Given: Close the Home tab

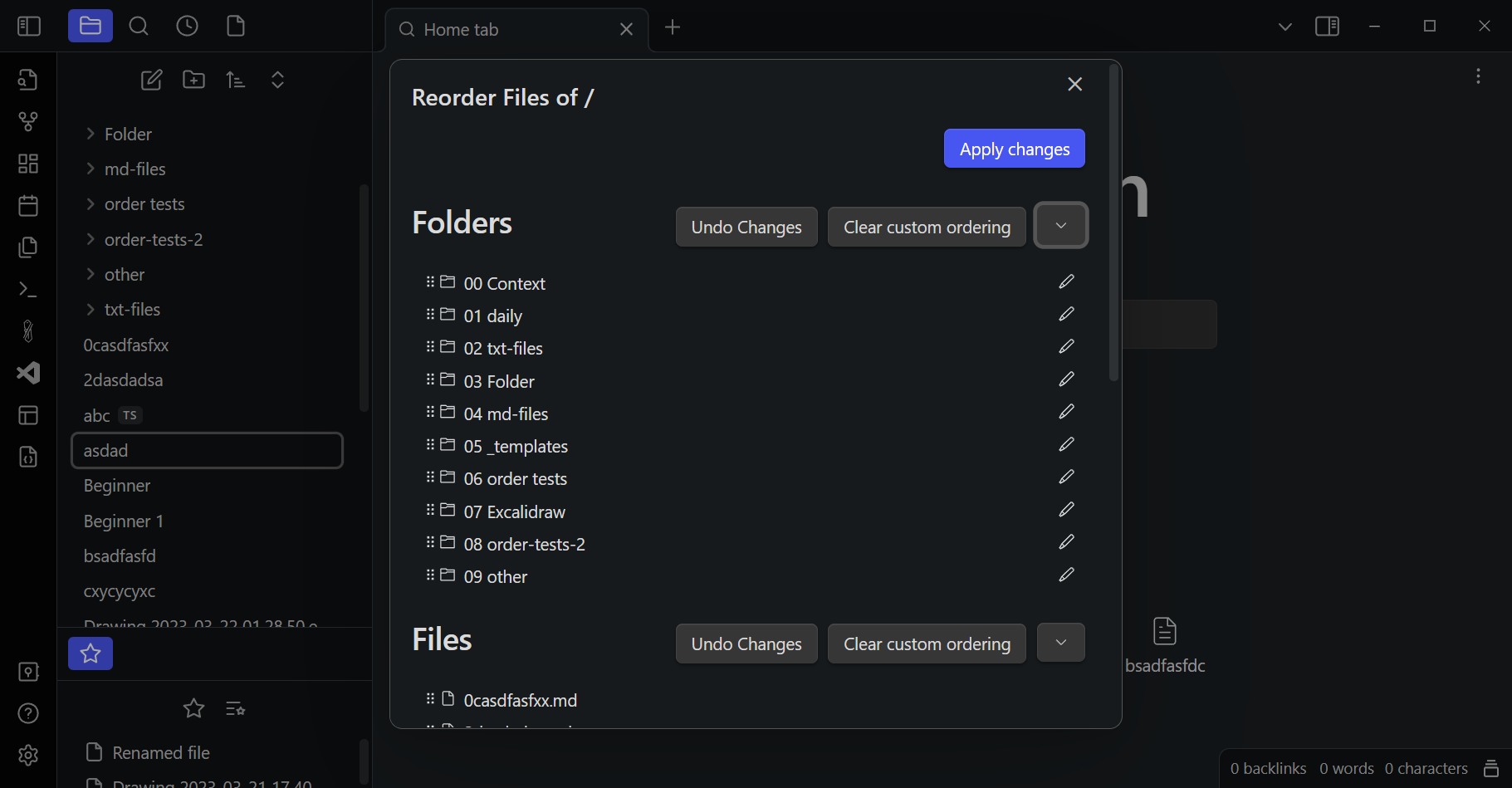Looking at the screenshot, I should coord(627,30).
